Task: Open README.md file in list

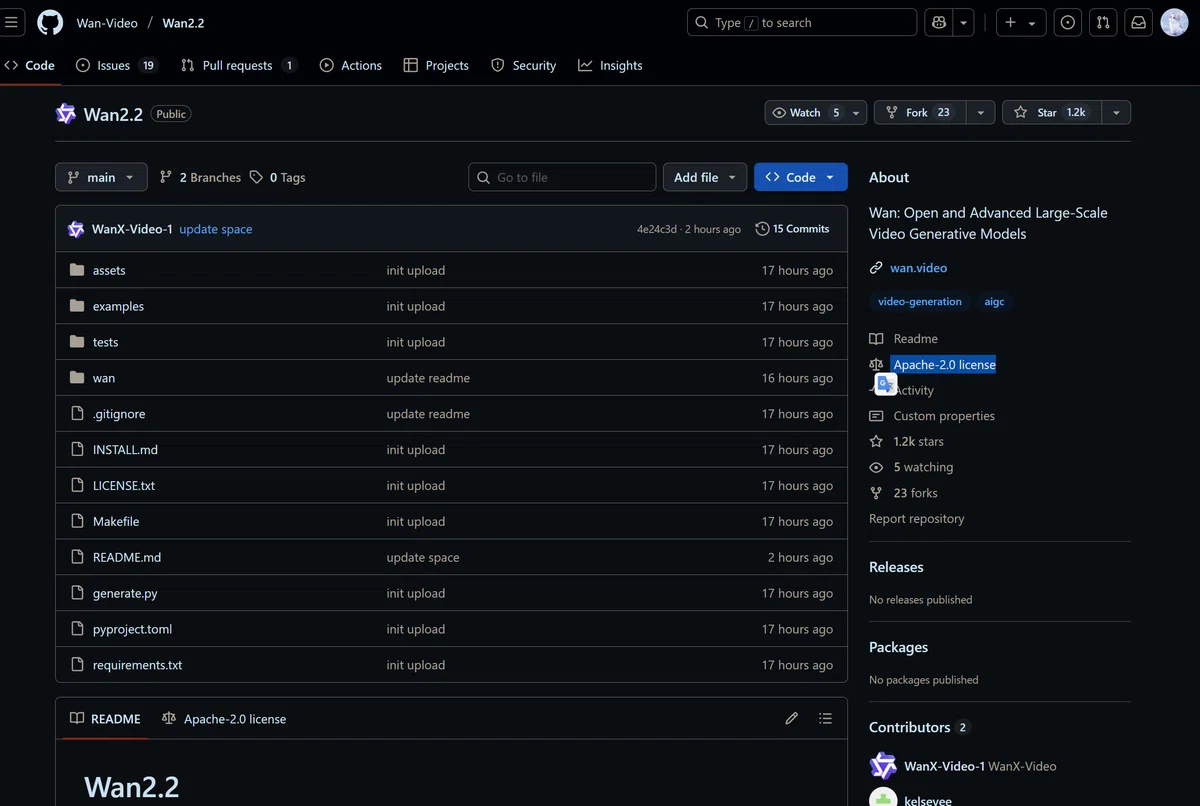Action: pos(127,558)
